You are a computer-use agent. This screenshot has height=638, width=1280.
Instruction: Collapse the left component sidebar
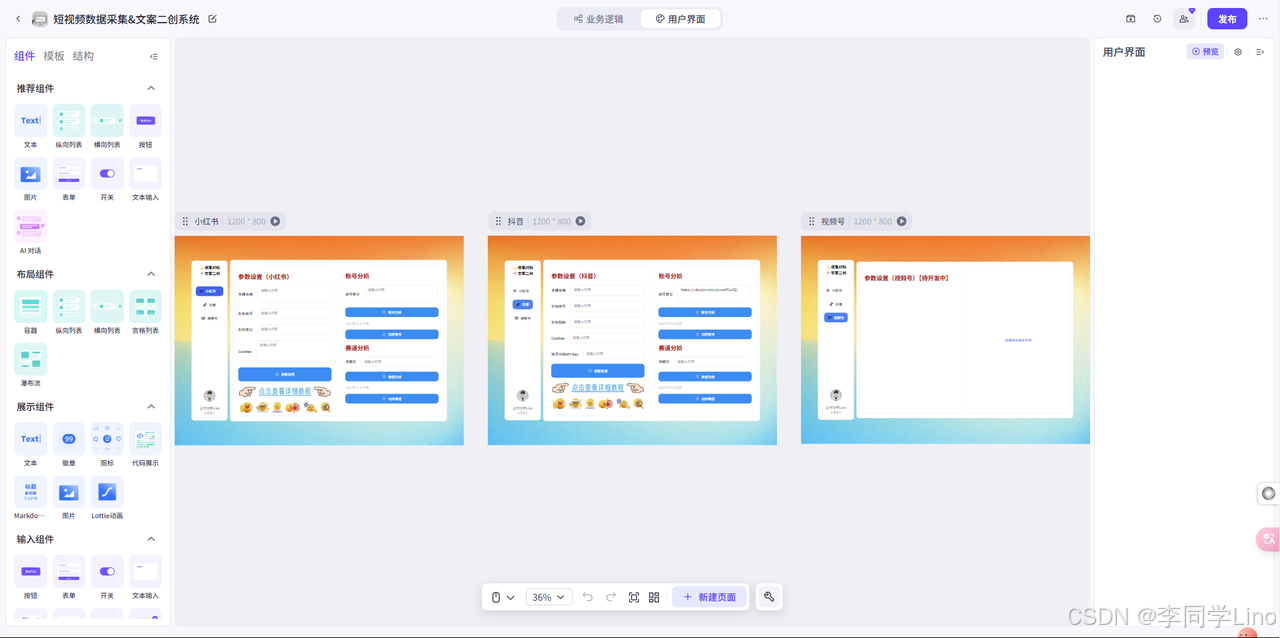click(x=153, y=57)
